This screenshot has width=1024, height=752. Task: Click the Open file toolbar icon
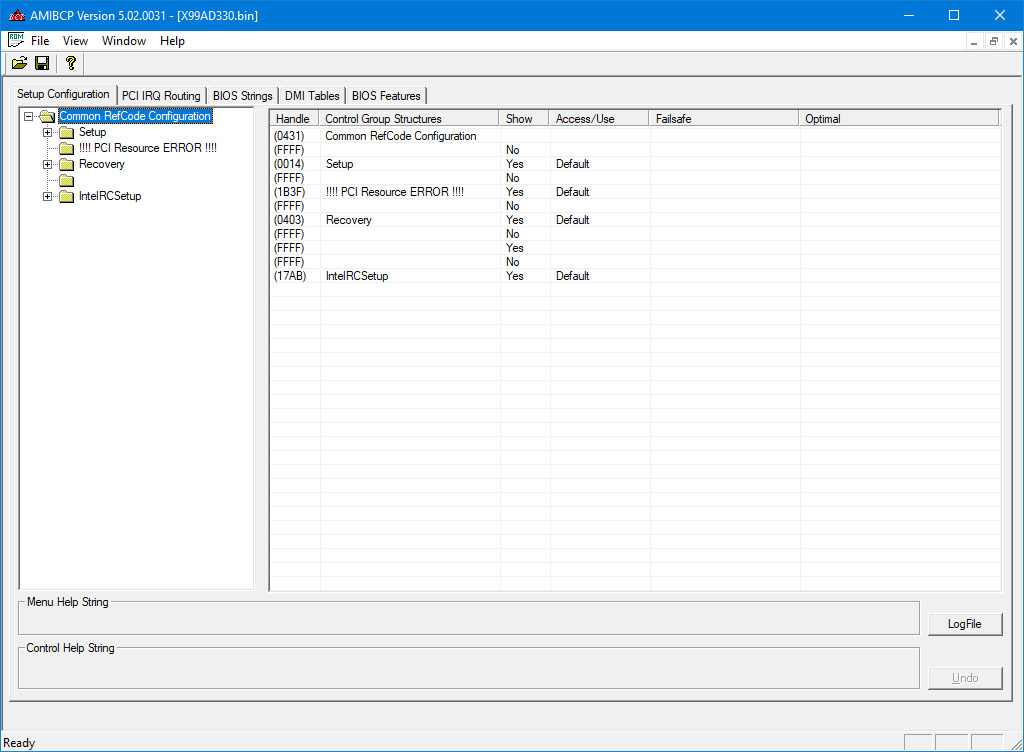(19, 63)
